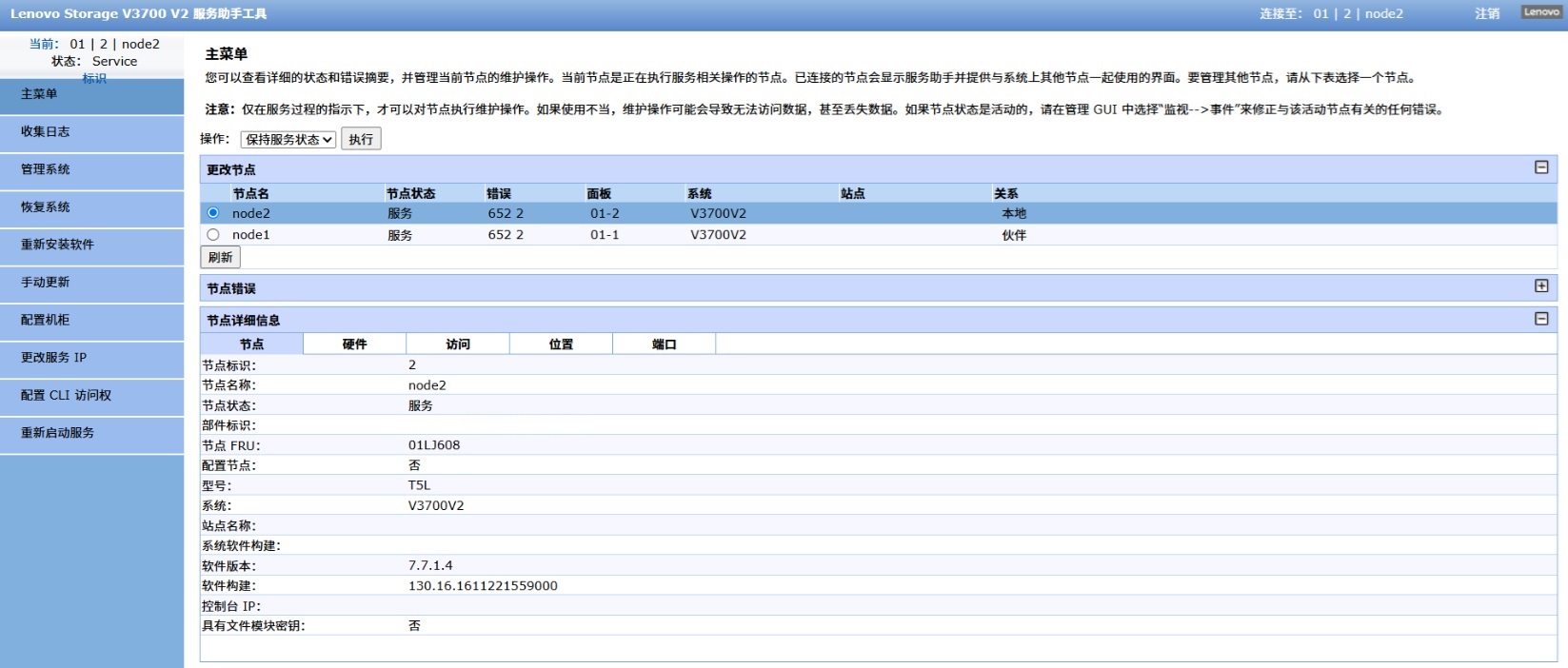The image size is (1568, 668).
Task: Open 恢复系统 in the sidebar
Action: pos(91,207)
